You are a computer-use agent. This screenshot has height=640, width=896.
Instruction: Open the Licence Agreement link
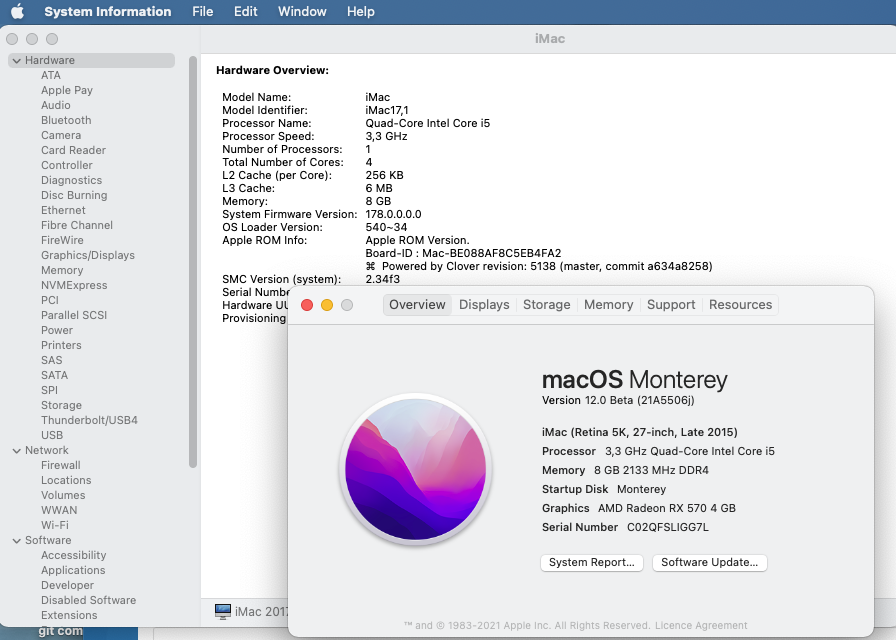pos(701,625)
